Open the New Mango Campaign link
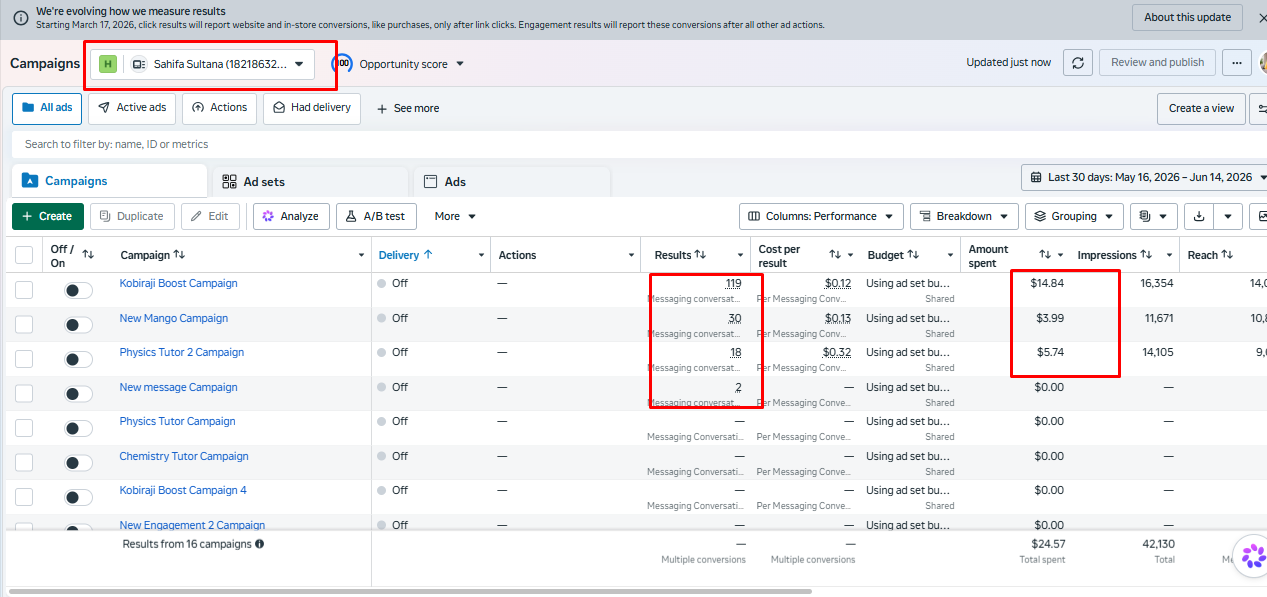 tap(174, 318)
